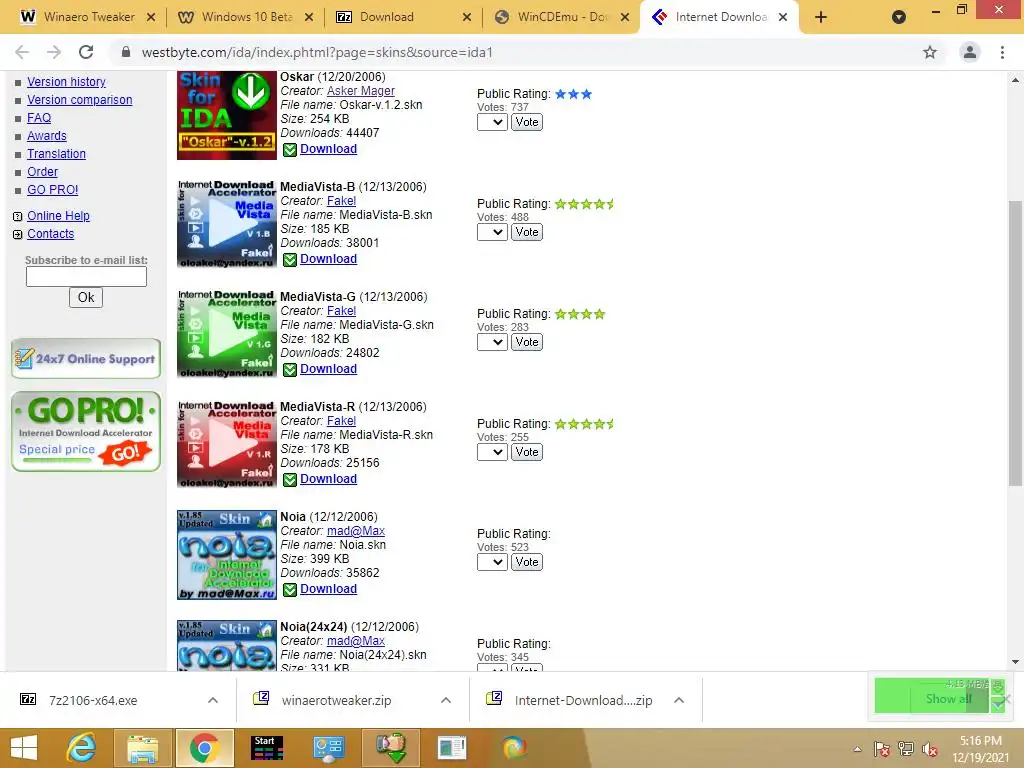Click the green download icon for MediaVista-G
The image size is (1024, 768).
pos(290,370)
